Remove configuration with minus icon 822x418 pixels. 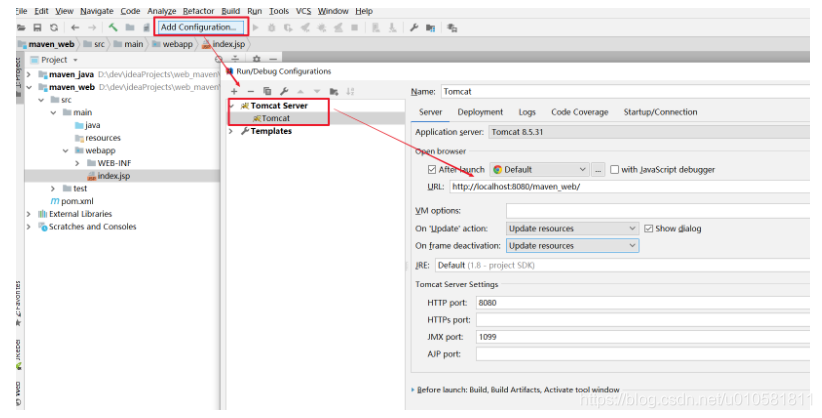click(251, 91)
